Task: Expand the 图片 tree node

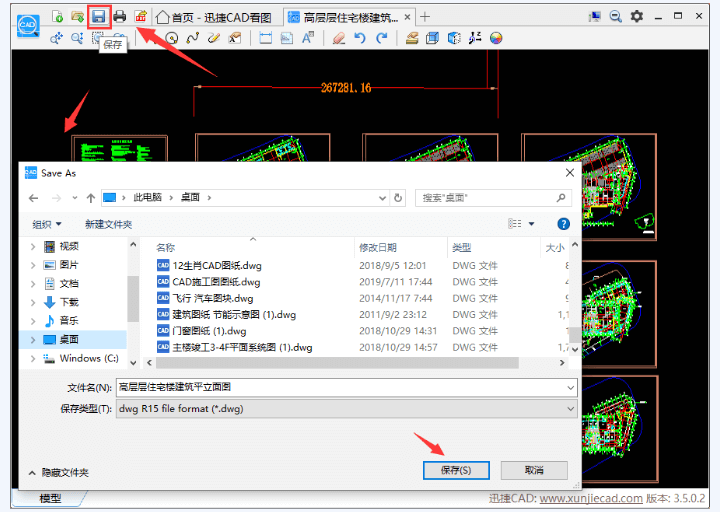Action: pos(33,265)
